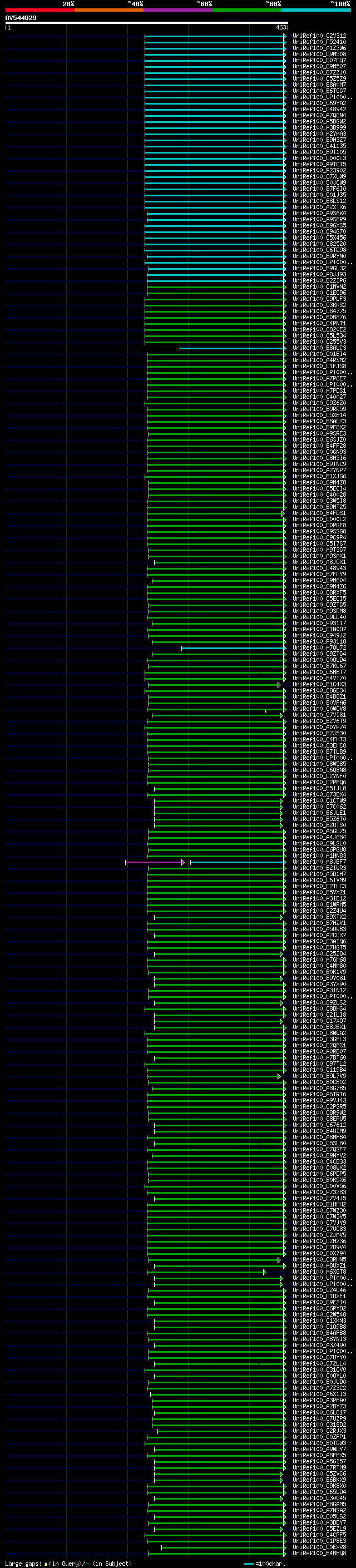Select hit label UniRef100_B2Z3P6
Screen dimensions: 356x1568
coord(319,280)
